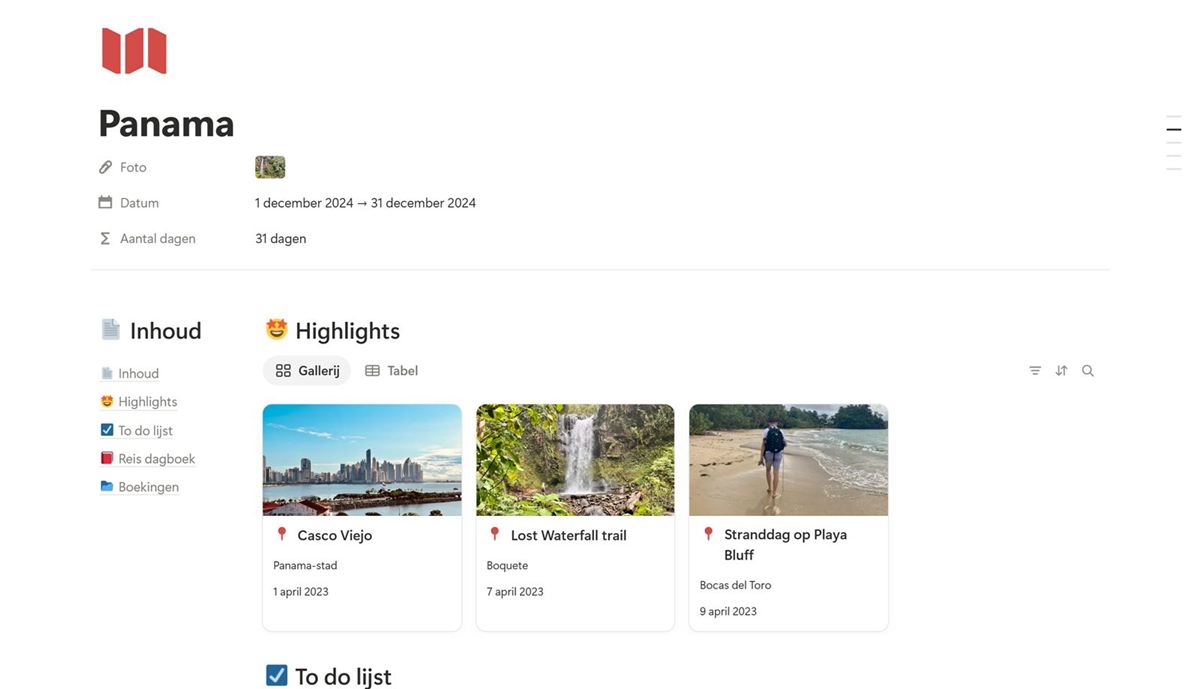Screen dimensions: 1200x689
Task: Click the date 7 april 2023
Action: 515,592
